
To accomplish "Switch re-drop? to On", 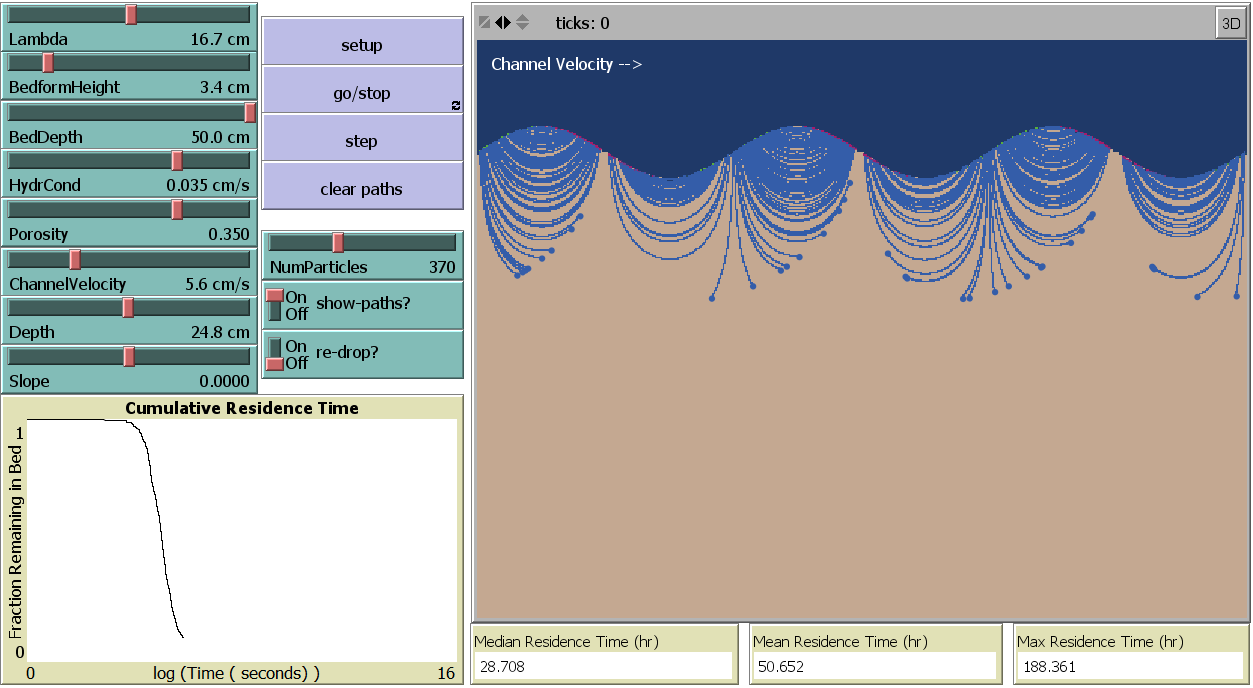I will pos(273,344).
